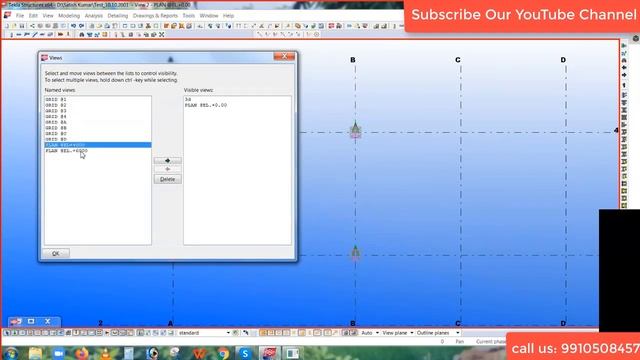The height and width of the screenshot is (360, 640).
Task: Click the black X delete icon in second toolbar row
Action: (162, 35)
